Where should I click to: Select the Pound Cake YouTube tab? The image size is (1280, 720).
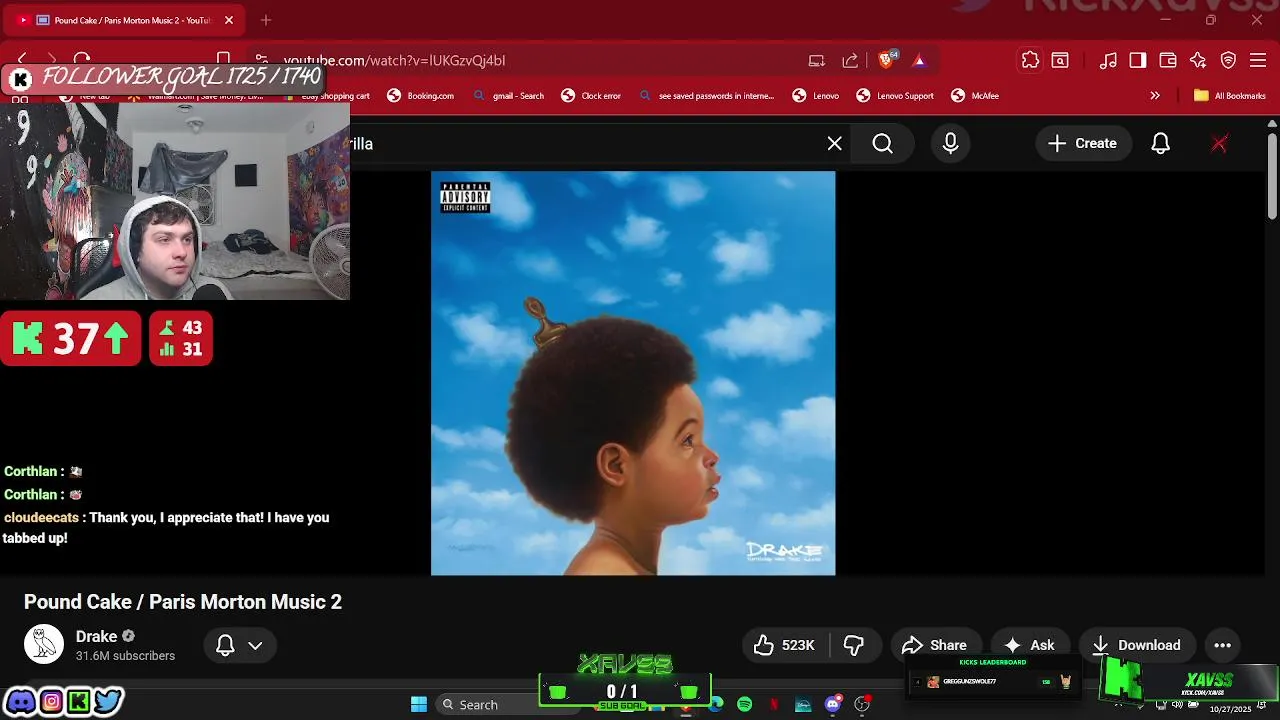coord(125,20)
